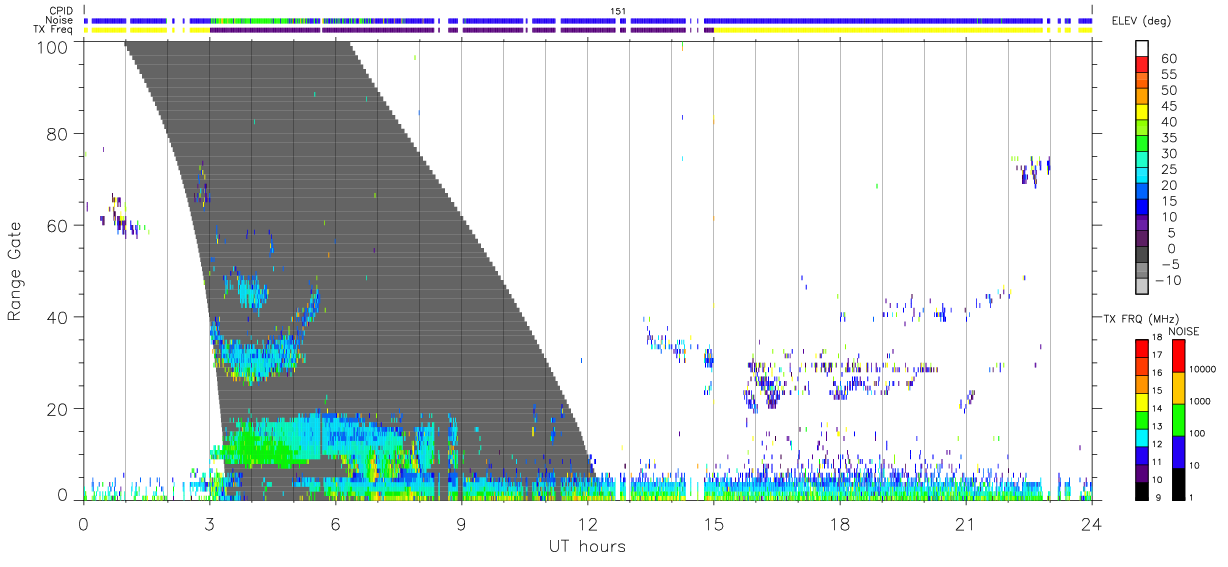Click the 30 label on ELEV colorbar
The height and width of the screenshot is (567, 1228).
(1169, 153)
